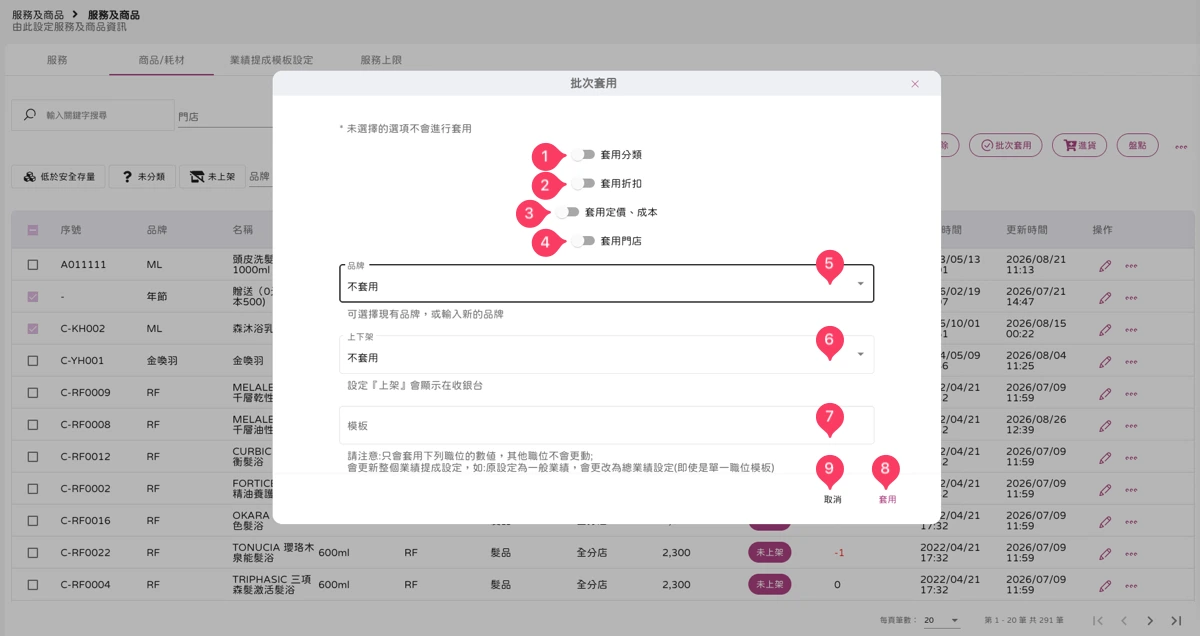Open more actions for row A011111
1200x636 pixels.
[1131, 265]
